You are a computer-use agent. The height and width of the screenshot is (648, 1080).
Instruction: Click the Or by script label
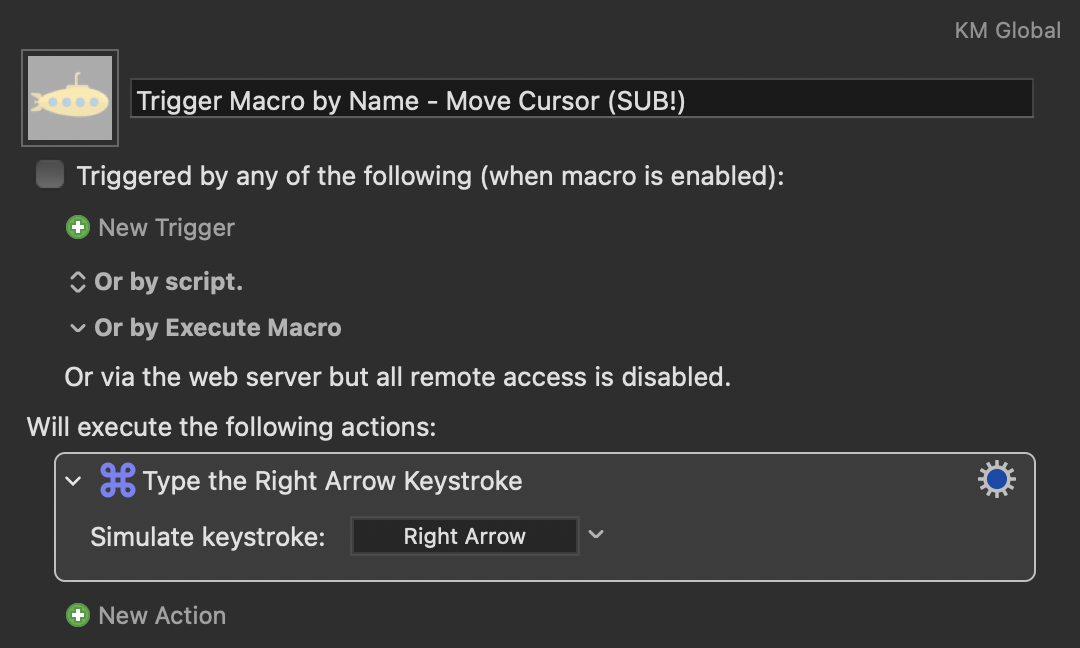[169, 282]
